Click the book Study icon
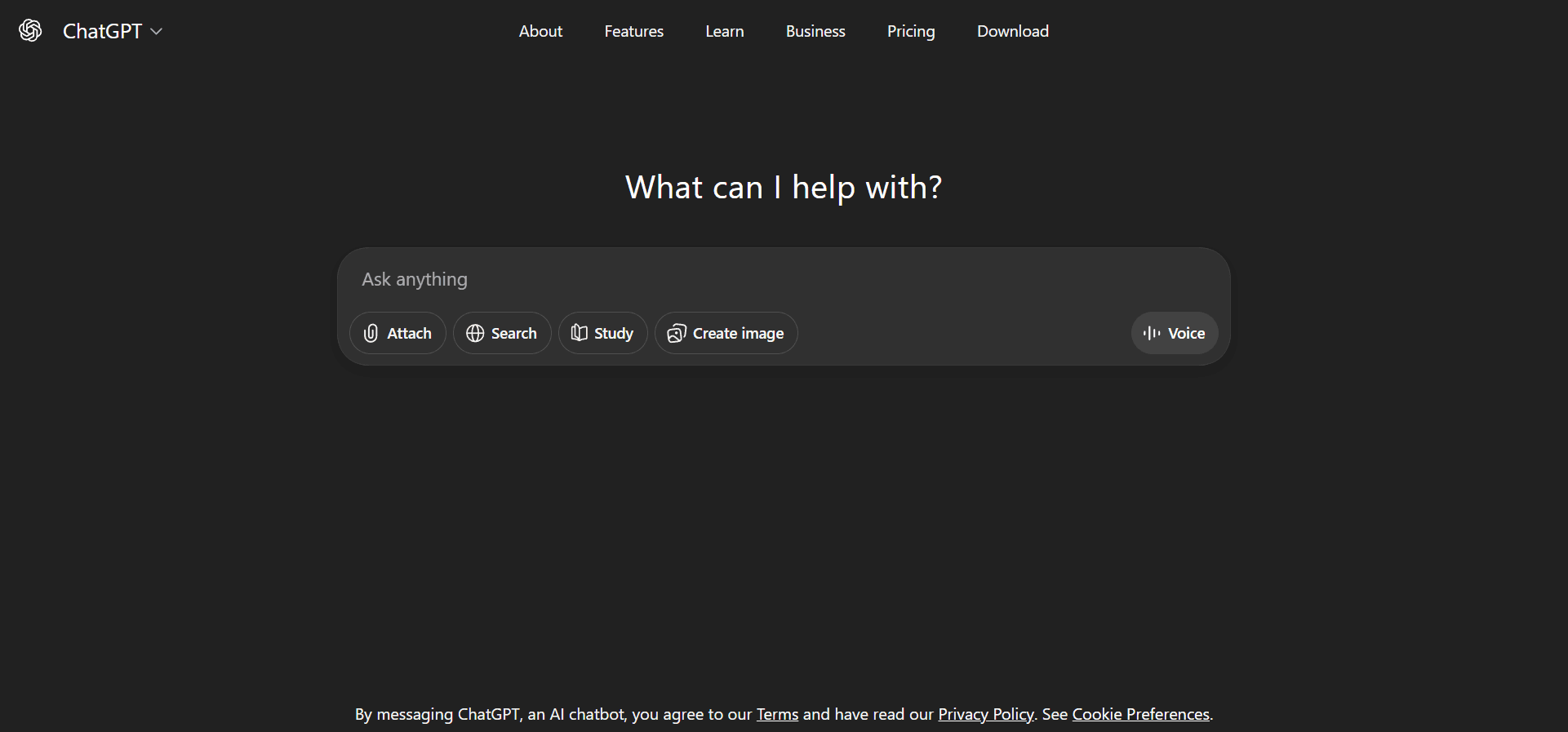This screenshot has width=1568, height=732. (x=579, y=333)
